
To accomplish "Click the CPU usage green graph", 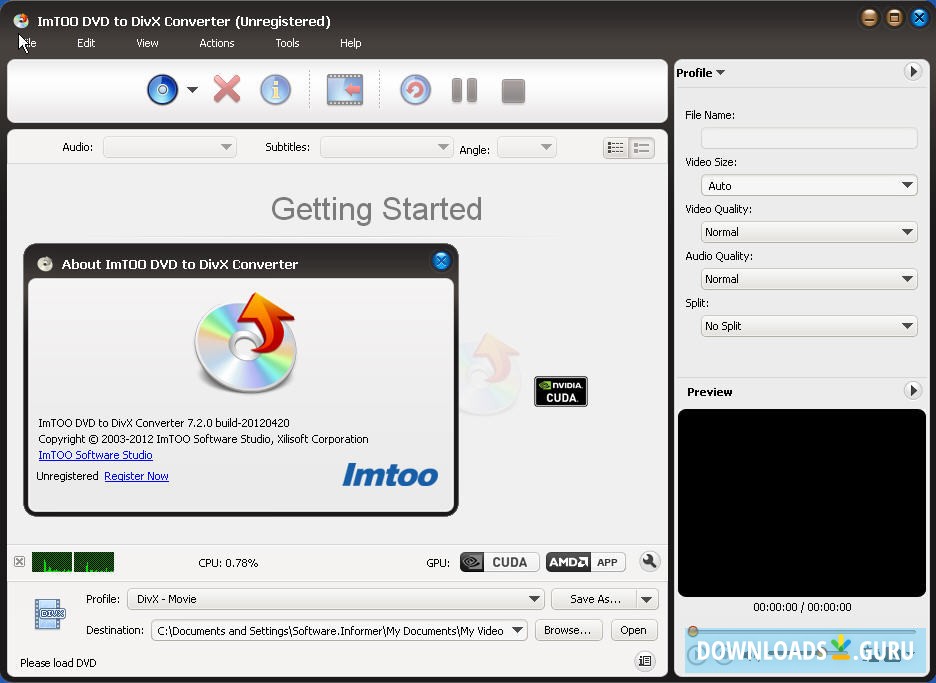I will [x=73, y=562].
